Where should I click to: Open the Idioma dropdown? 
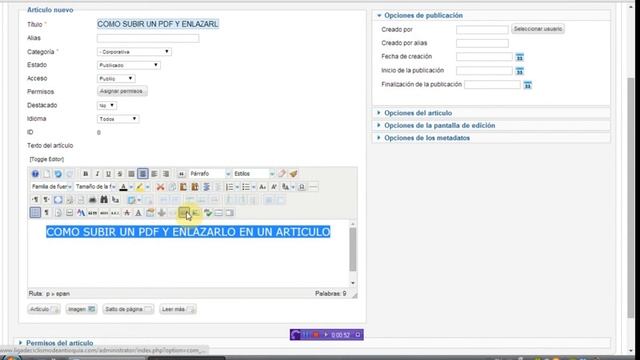coord(118,119)
